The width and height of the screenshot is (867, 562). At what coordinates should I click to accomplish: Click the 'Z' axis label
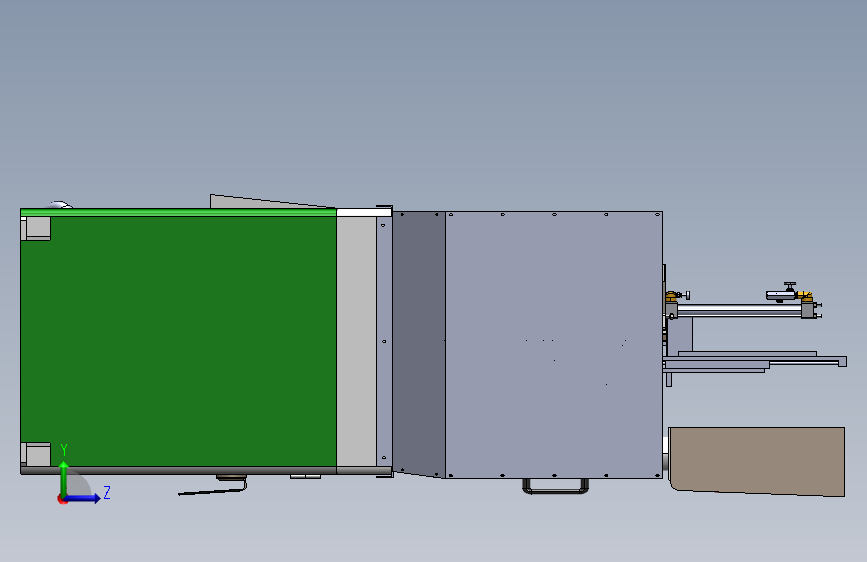pyautogui.click(x=107, y=492)
